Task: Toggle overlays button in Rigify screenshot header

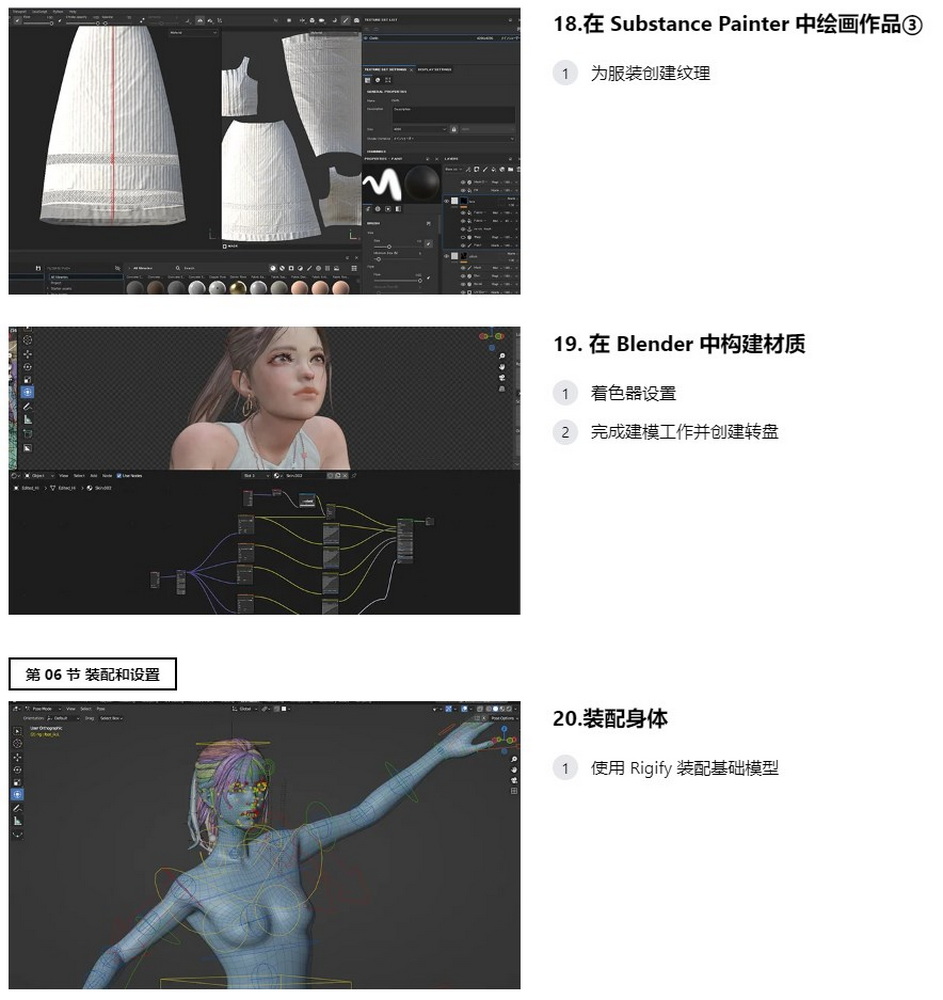Action: pyautogui.click(x=464, y=709)
